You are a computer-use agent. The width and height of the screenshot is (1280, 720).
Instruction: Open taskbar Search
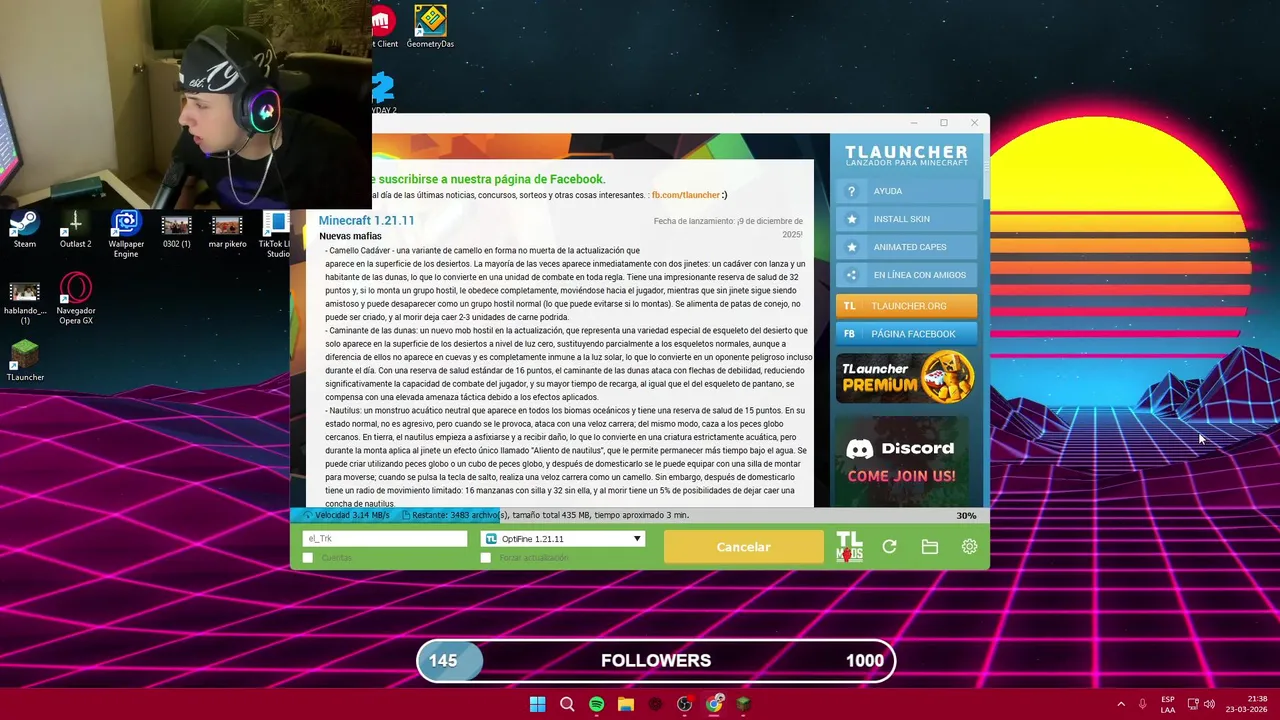coord(567,704)
